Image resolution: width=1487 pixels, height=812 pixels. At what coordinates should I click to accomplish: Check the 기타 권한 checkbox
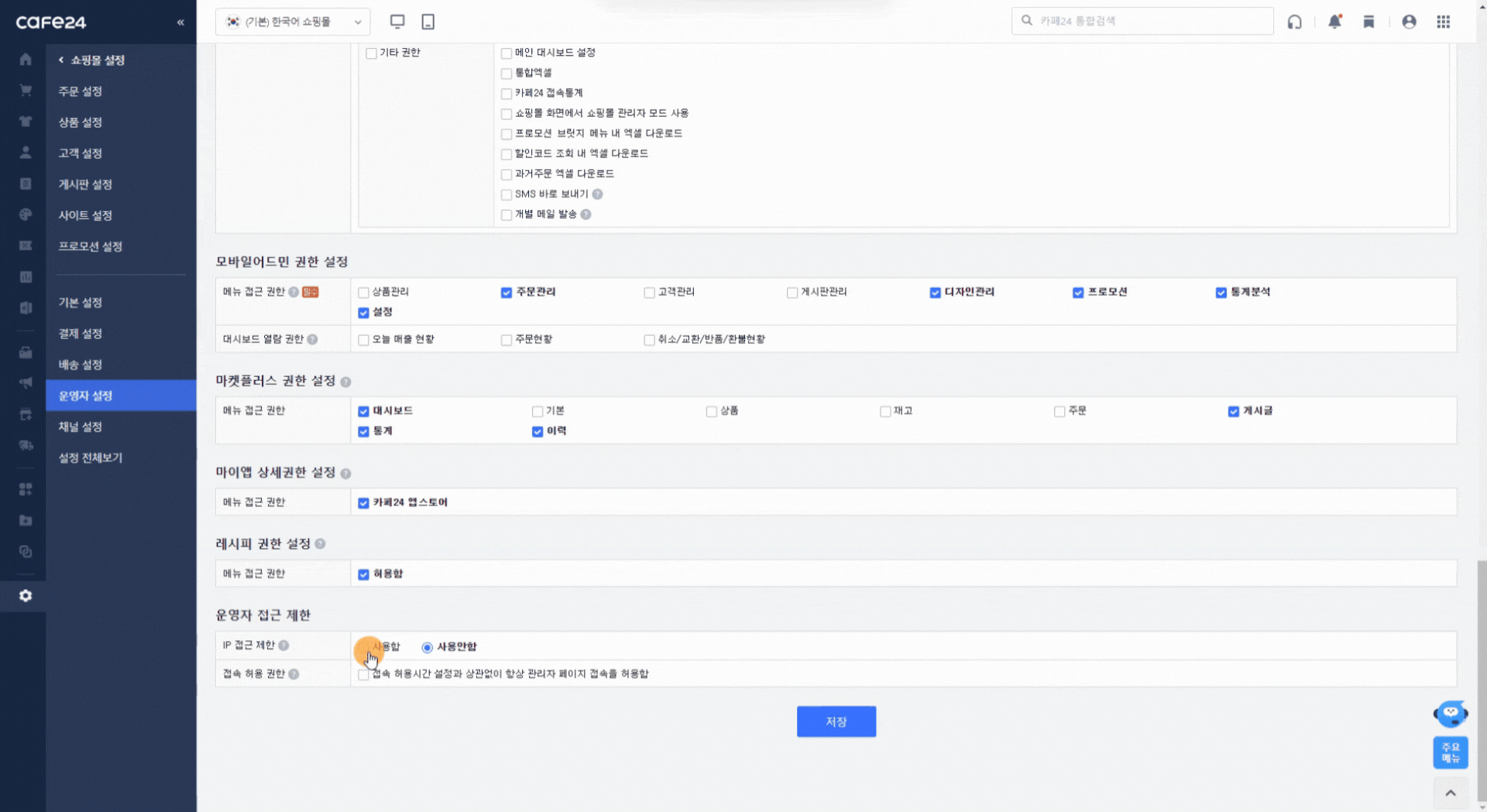(372, 53)
